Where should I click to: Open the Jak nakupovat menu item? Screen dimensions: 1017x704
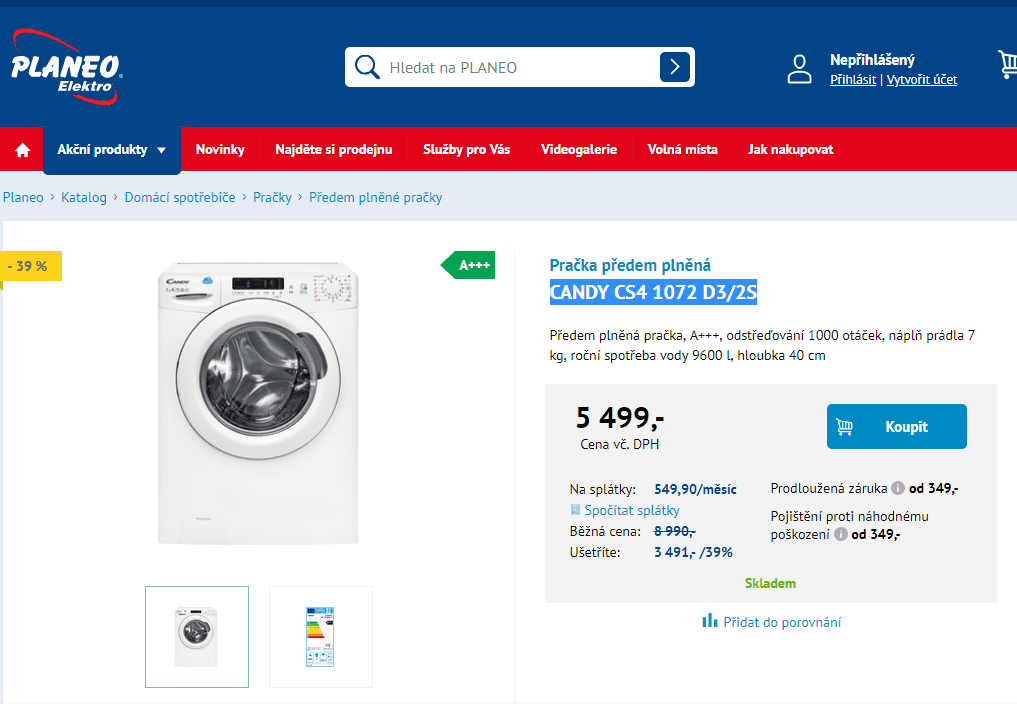[x=790, y=149]
